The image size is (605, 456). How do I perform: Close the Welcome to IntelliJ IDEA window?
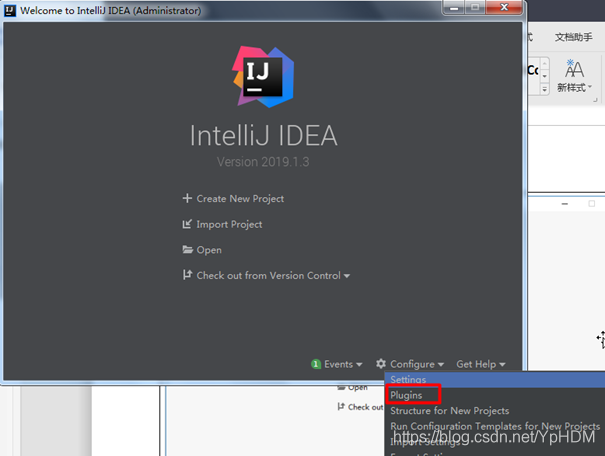click(x=504, y=8)
